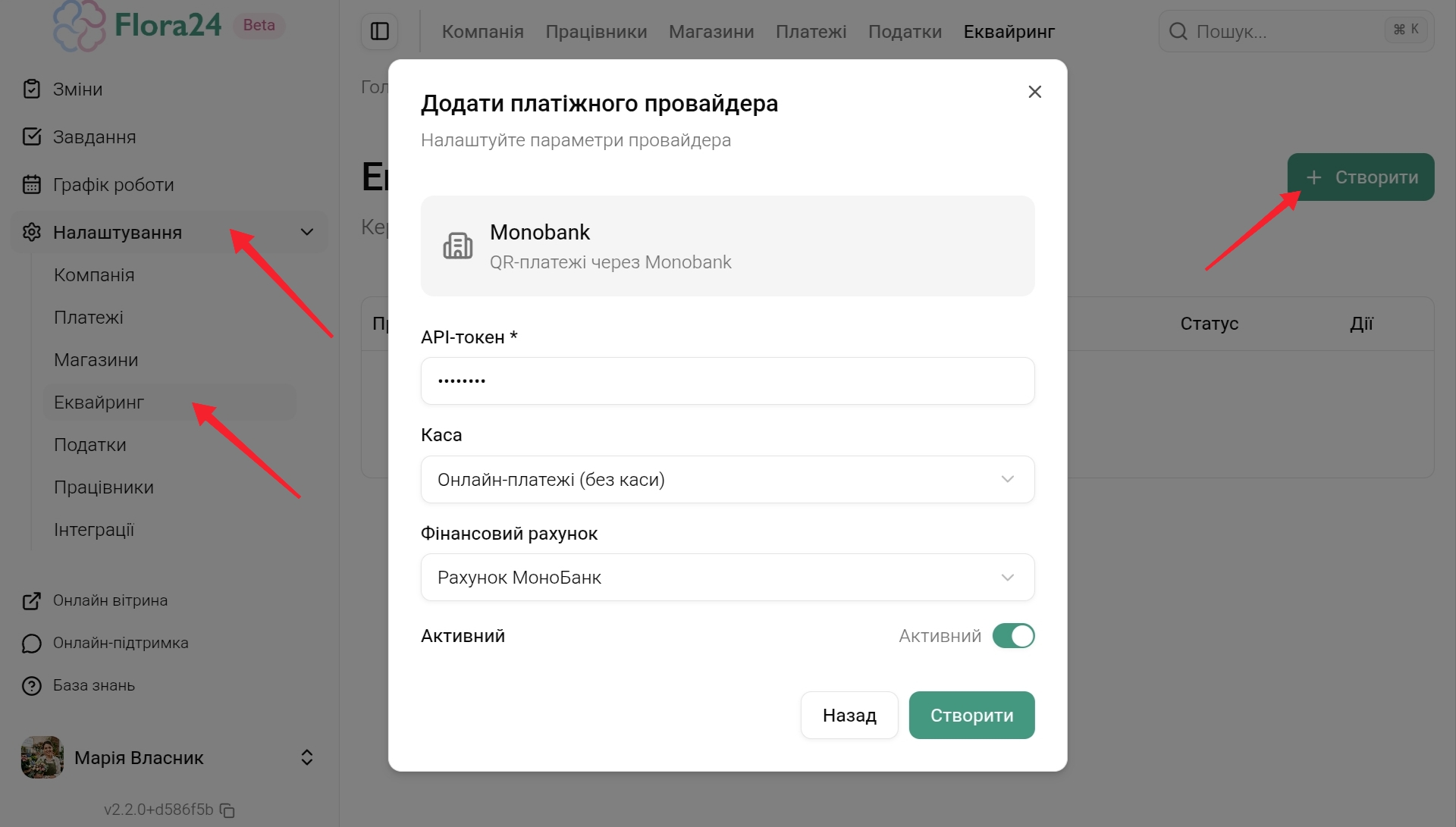Collapse the Налаштування section chevron
The image size is (1456, 827).
[x=307, y=232]
